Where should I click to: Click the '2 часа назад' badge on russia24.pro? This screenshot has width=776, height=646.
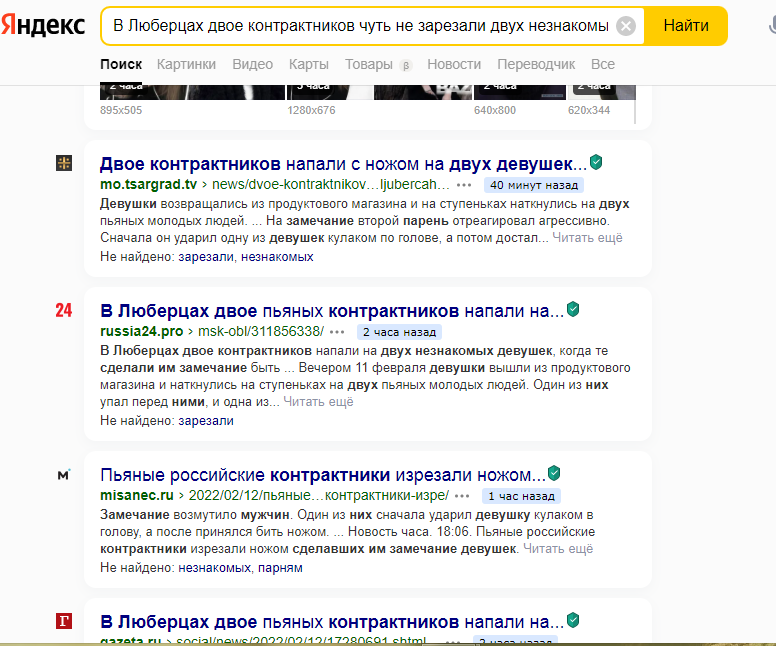coord(399,332)
